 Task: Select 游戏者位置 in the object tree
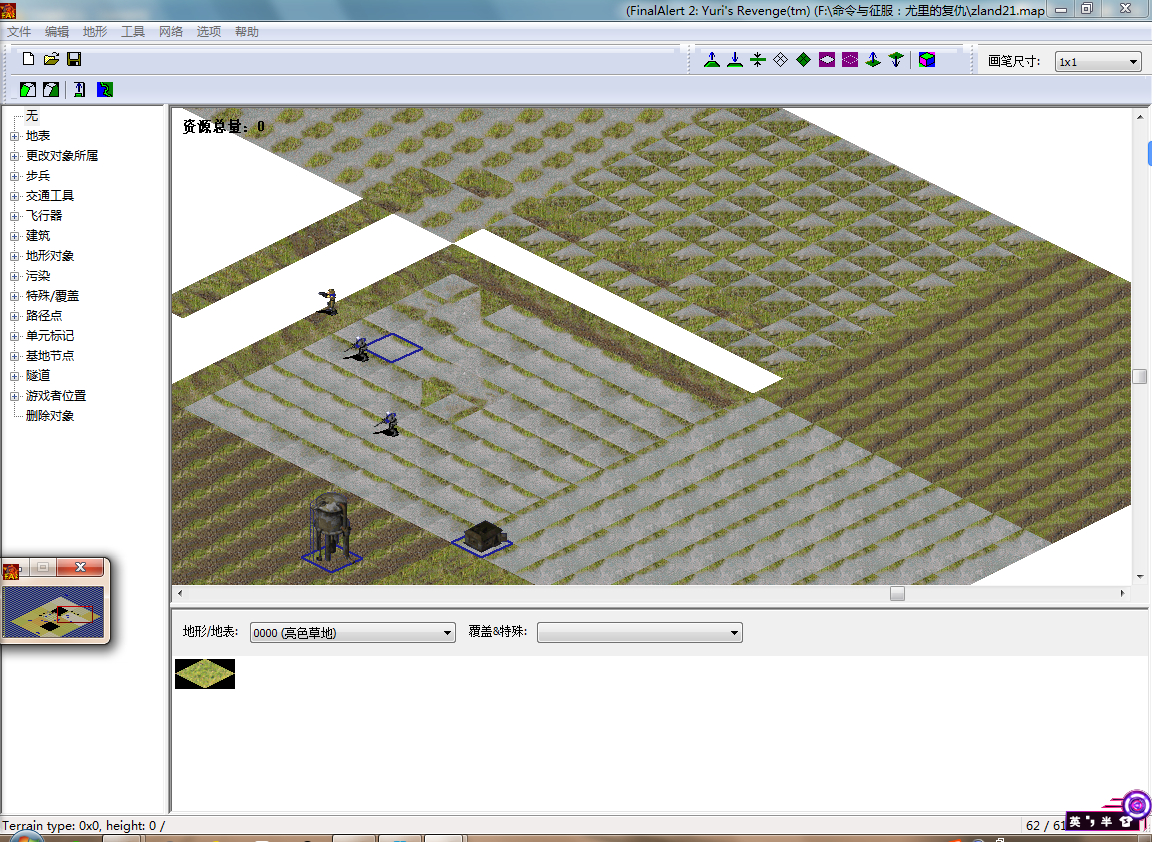[x=56, y=396]
